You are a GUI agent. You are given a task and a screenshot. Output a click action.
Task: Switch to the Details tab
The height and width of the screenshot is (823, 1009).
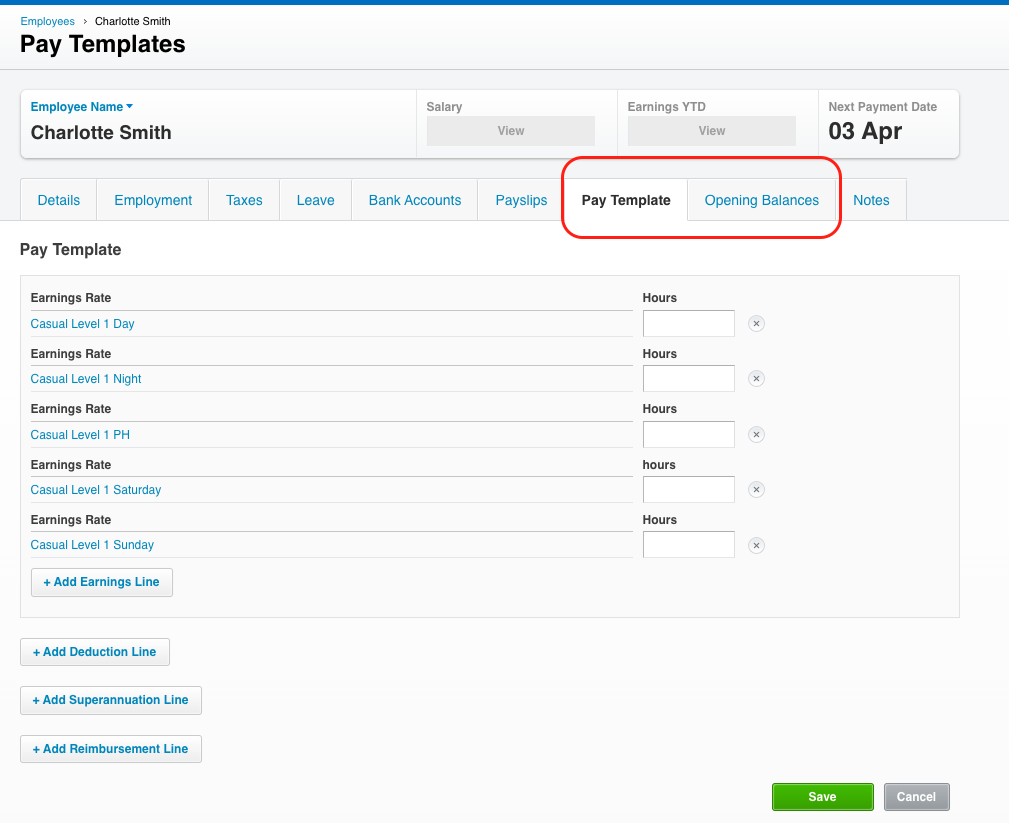[59, 200]
